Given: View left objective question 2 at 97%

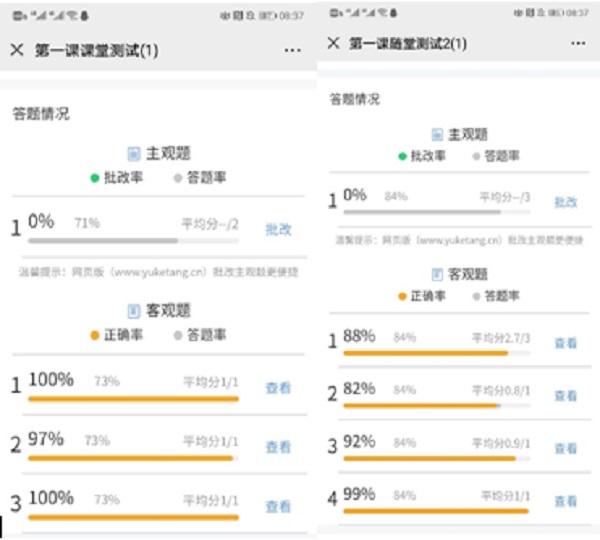Looking at the screenshot, I should coord(279,447).
